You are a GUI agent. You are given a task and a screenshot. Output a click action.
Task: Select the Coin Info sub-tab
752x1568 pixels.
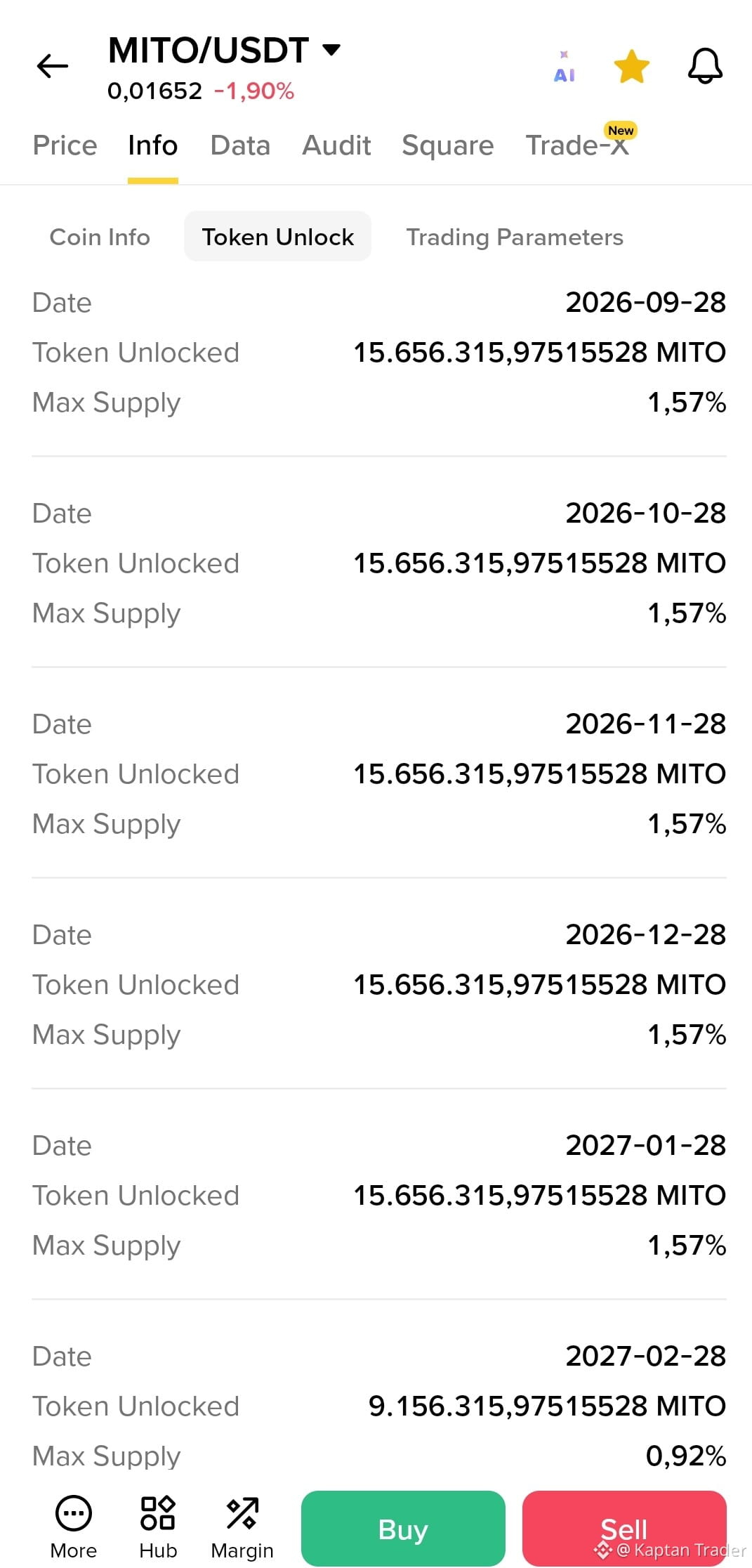pyautogui.click(x=100, y=237)
